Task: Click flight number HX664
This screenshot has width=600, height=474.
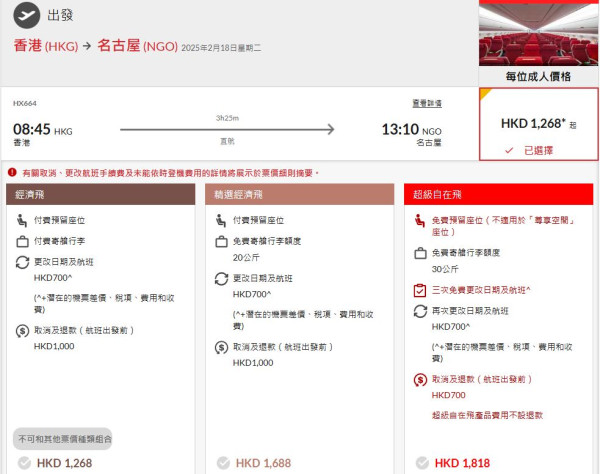Action: (25, 103)
